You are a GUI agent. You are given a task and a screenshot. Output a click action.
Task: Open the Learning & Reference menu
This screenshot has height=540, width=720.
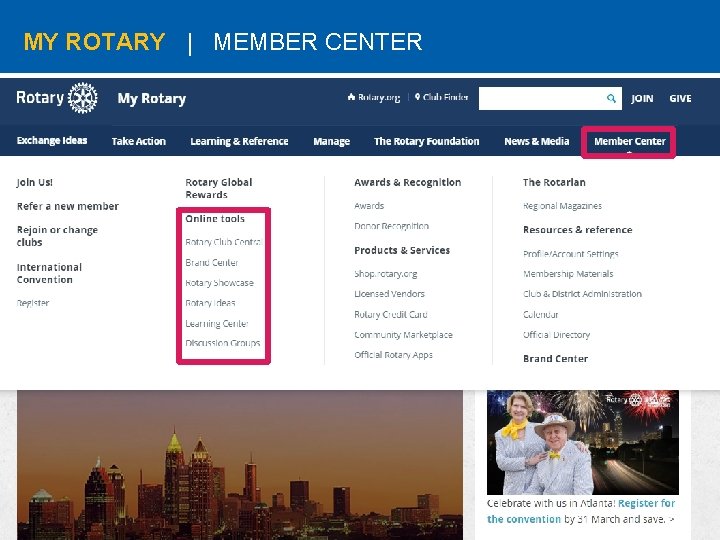coord(239,141)
